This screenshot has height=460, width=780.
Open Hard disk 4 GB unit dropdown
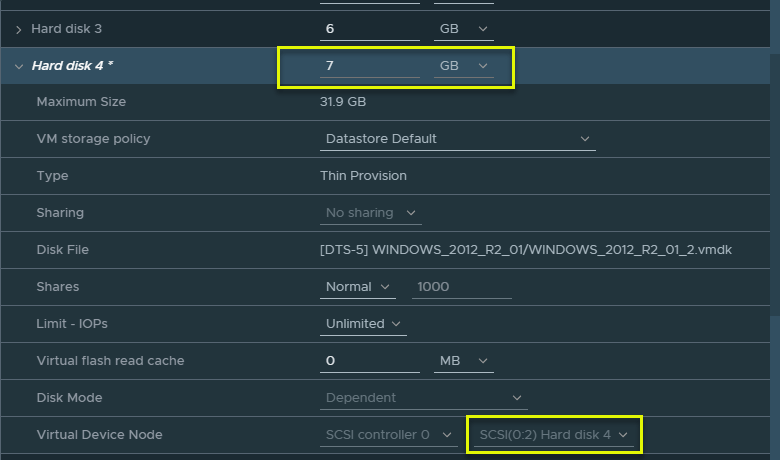(464, 66)
